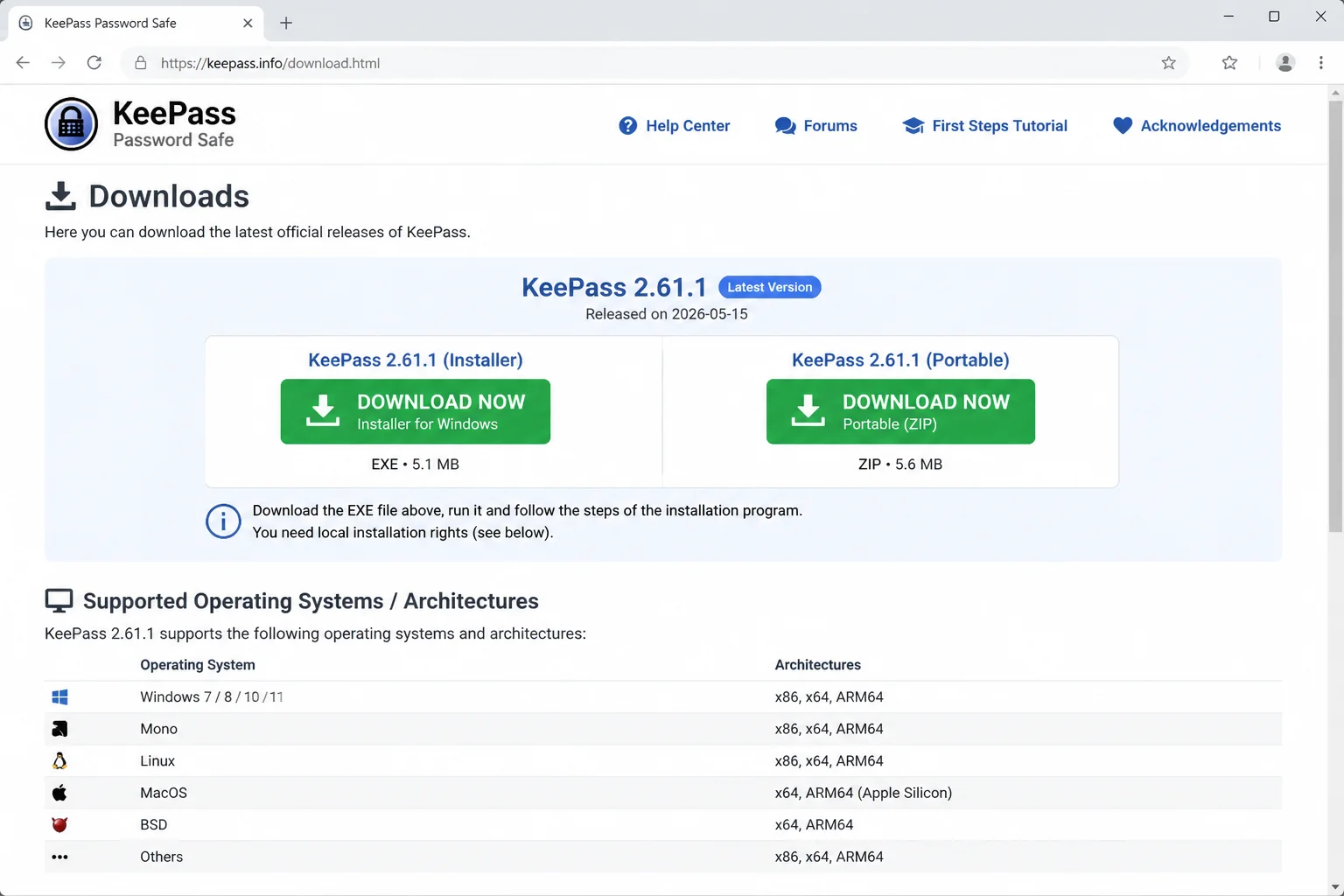This screenshot has width=1344, height=896.
Task: Click the Linux penguin icon
Action: click(59, 760)
